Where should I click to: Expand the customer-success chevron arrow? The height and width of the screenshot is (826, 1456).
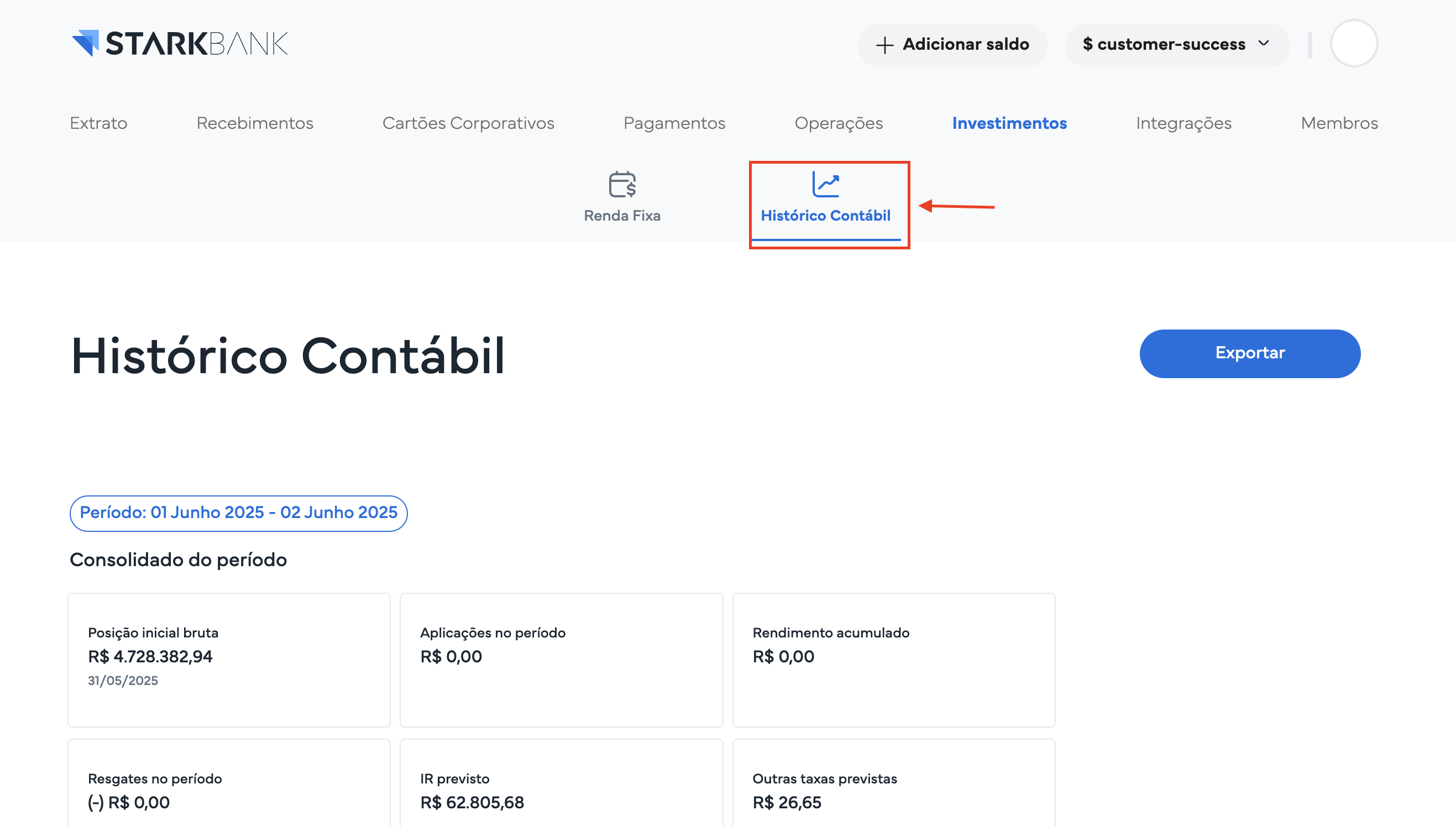pos(1264,43)
